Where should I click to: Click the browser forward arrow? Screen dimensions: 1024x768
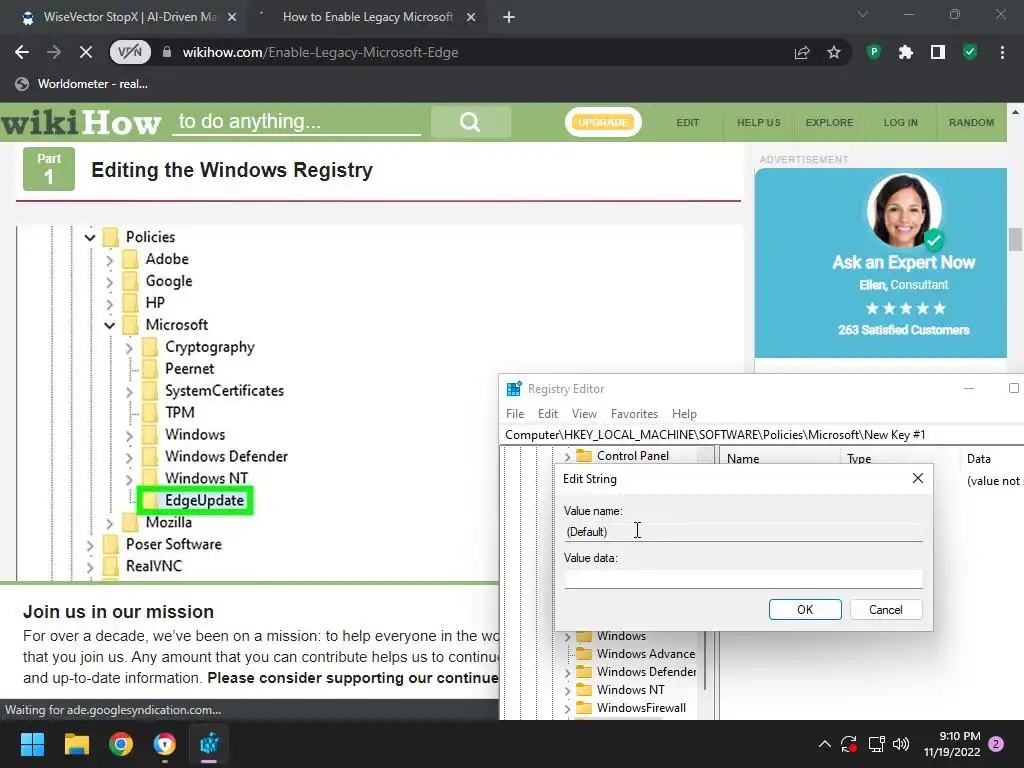pyautogui.click(x=54, y=52)
